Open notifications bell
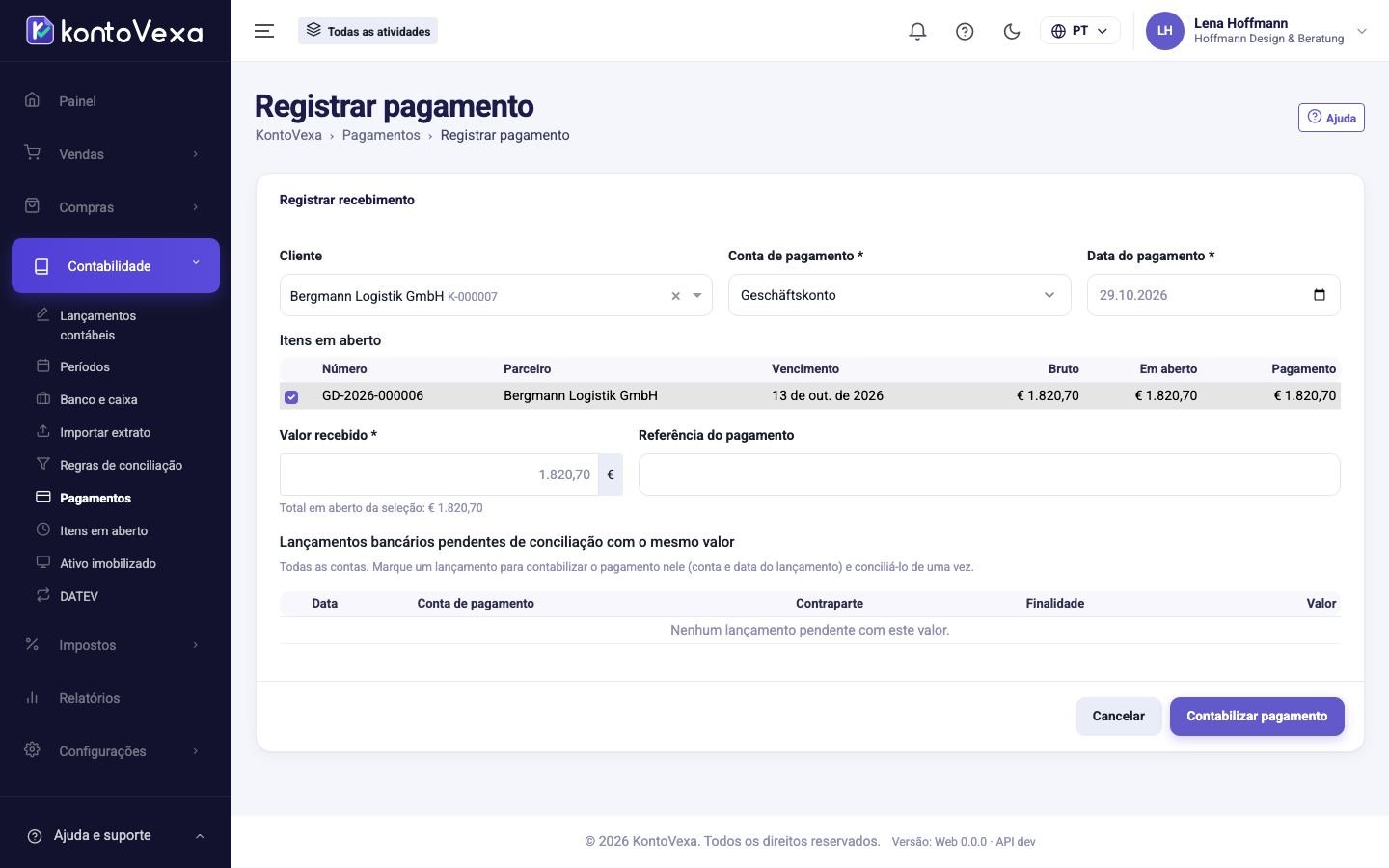This screenshot has height=868, width=1389. pos(917,31)
